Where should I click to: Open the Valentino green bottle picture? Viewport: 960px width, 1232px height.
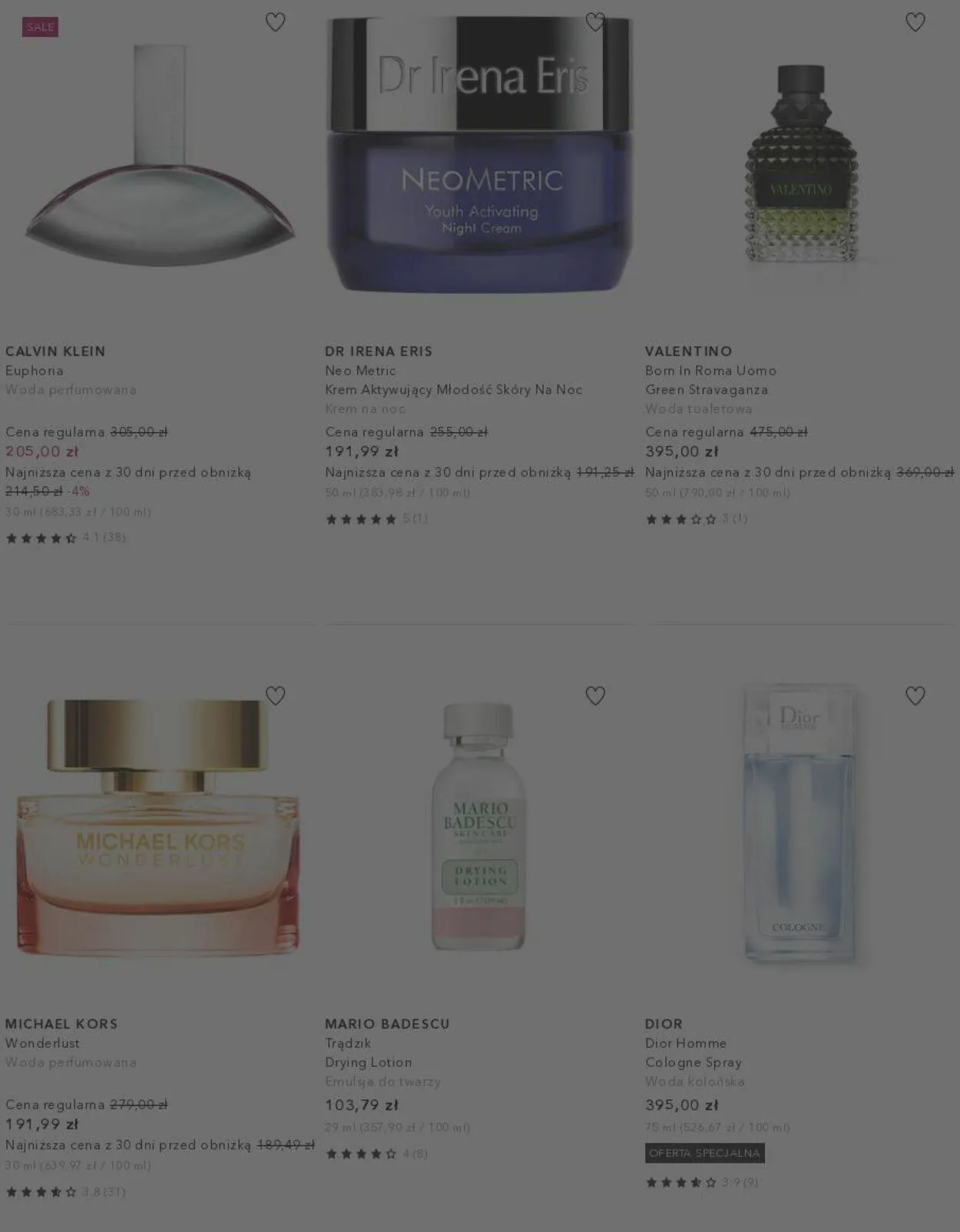pos(800,163)
